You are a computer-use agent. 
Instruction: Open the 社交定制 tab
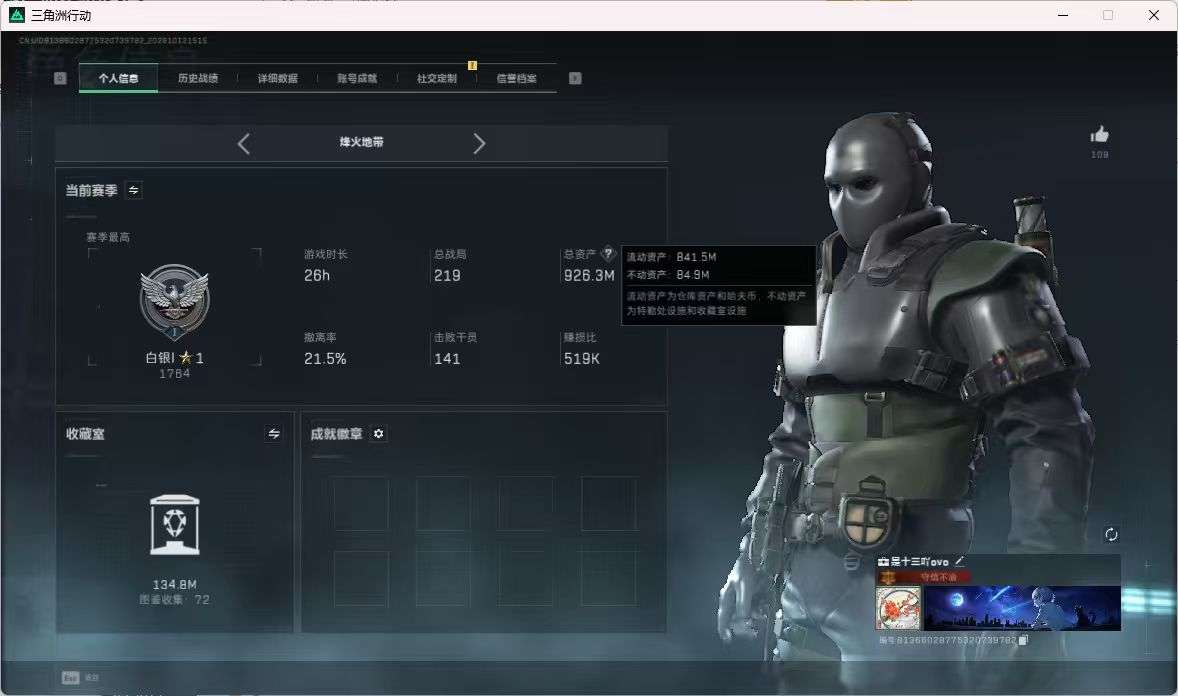(x=436, y=78)
